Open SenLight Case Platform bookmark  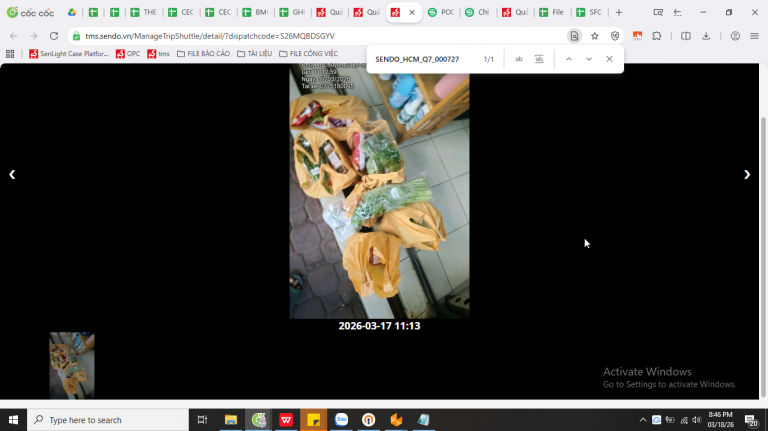[69, 53]
